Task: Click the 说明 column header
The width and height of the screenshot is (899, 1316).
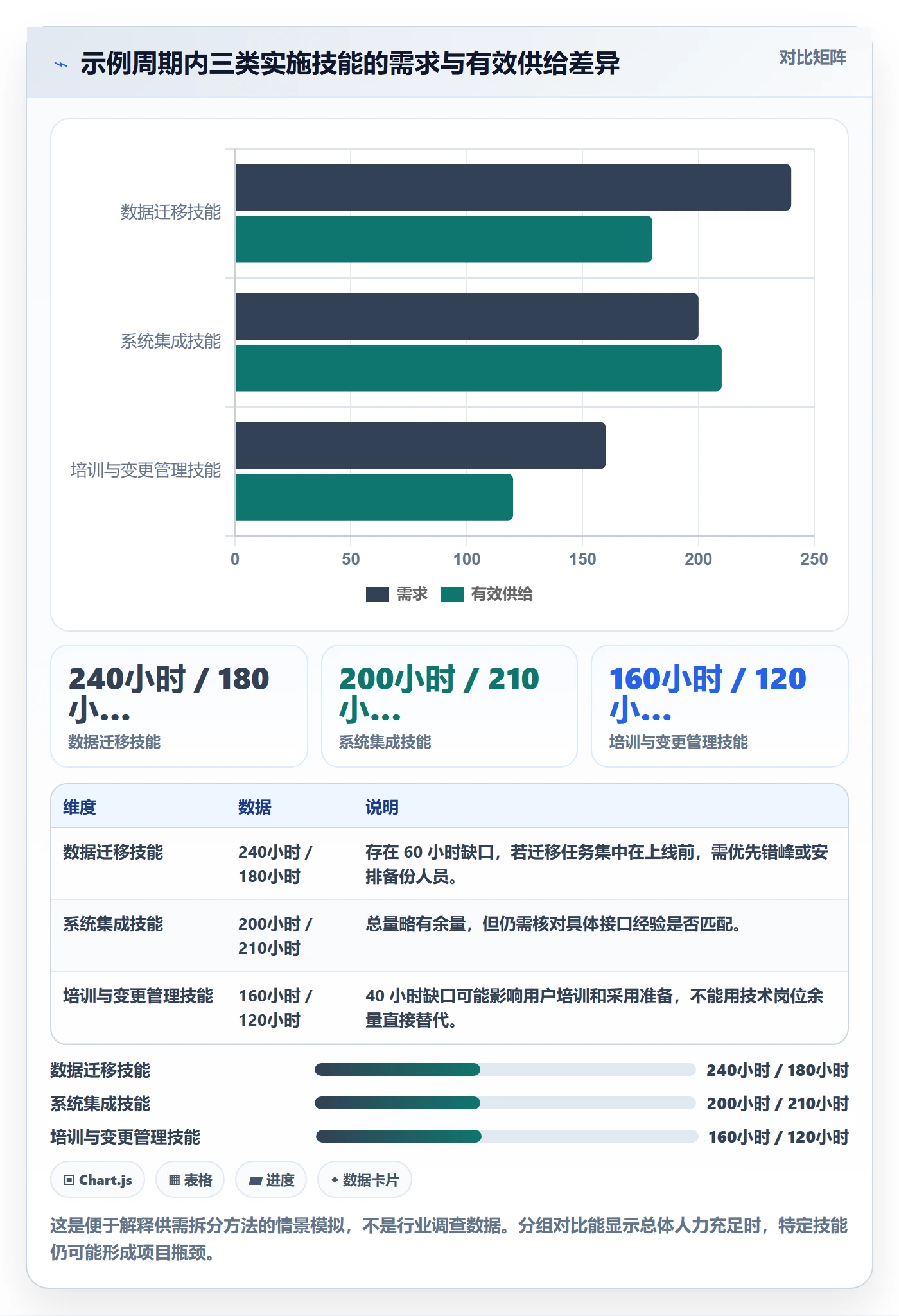Action: coord(382,807)
